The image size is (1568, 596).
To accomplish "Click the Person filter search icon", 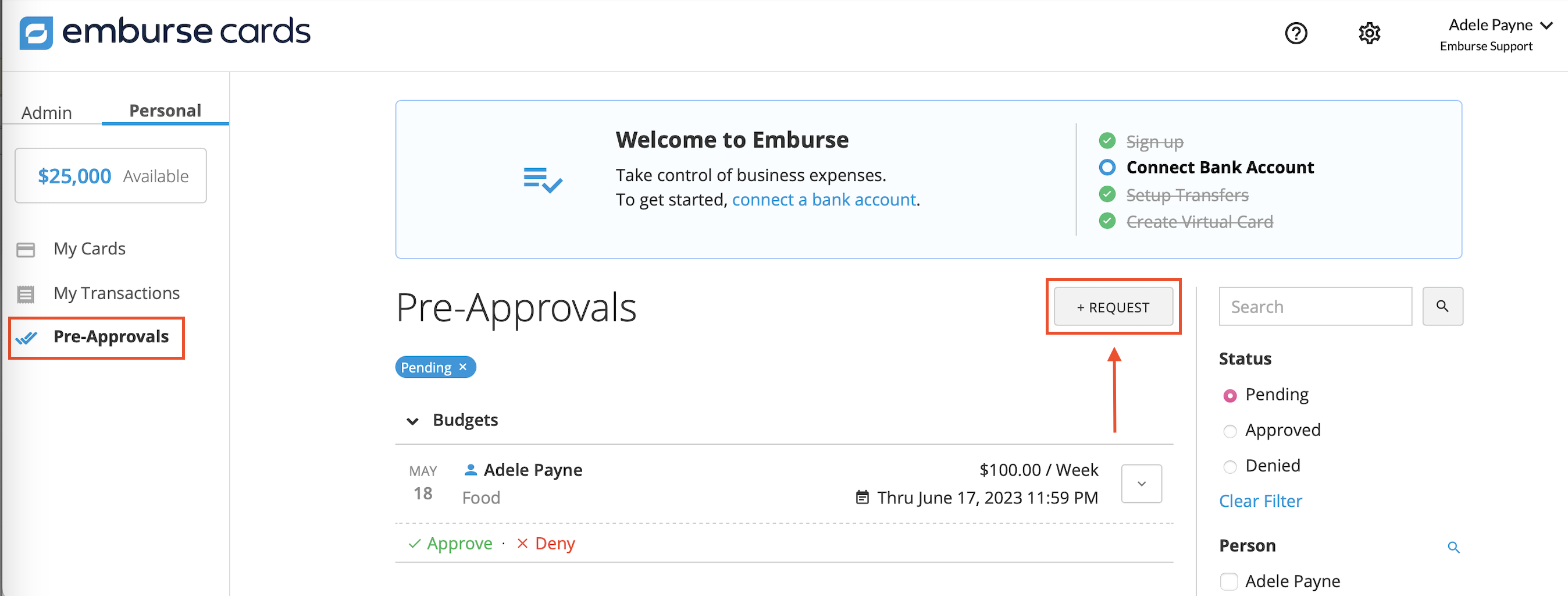I will point(1453,547).
